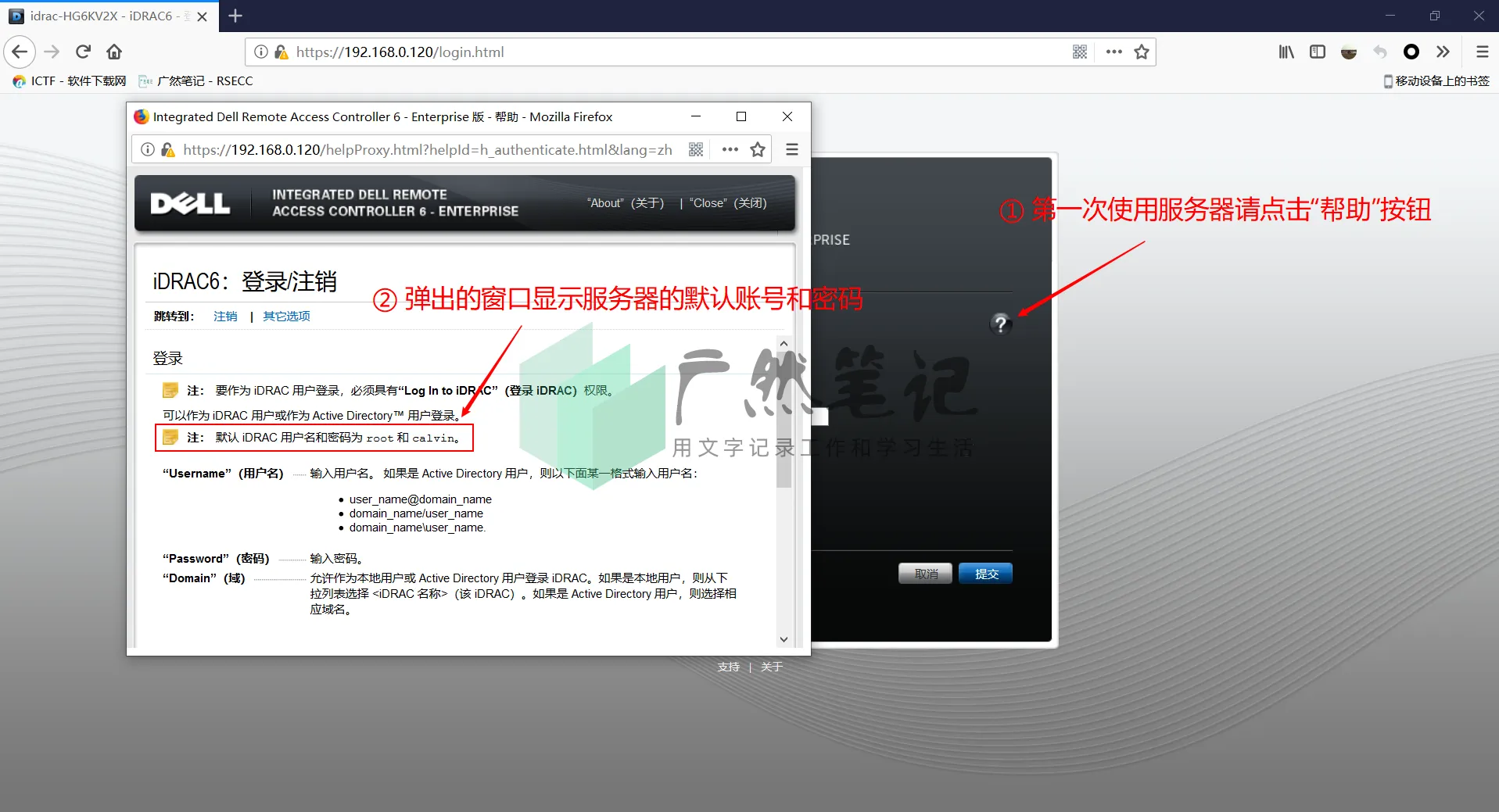Click site info icon in help popup address bar
The width and height of the screenshot is (1499, 812).
pyautogui.click(x=148, y=149)
